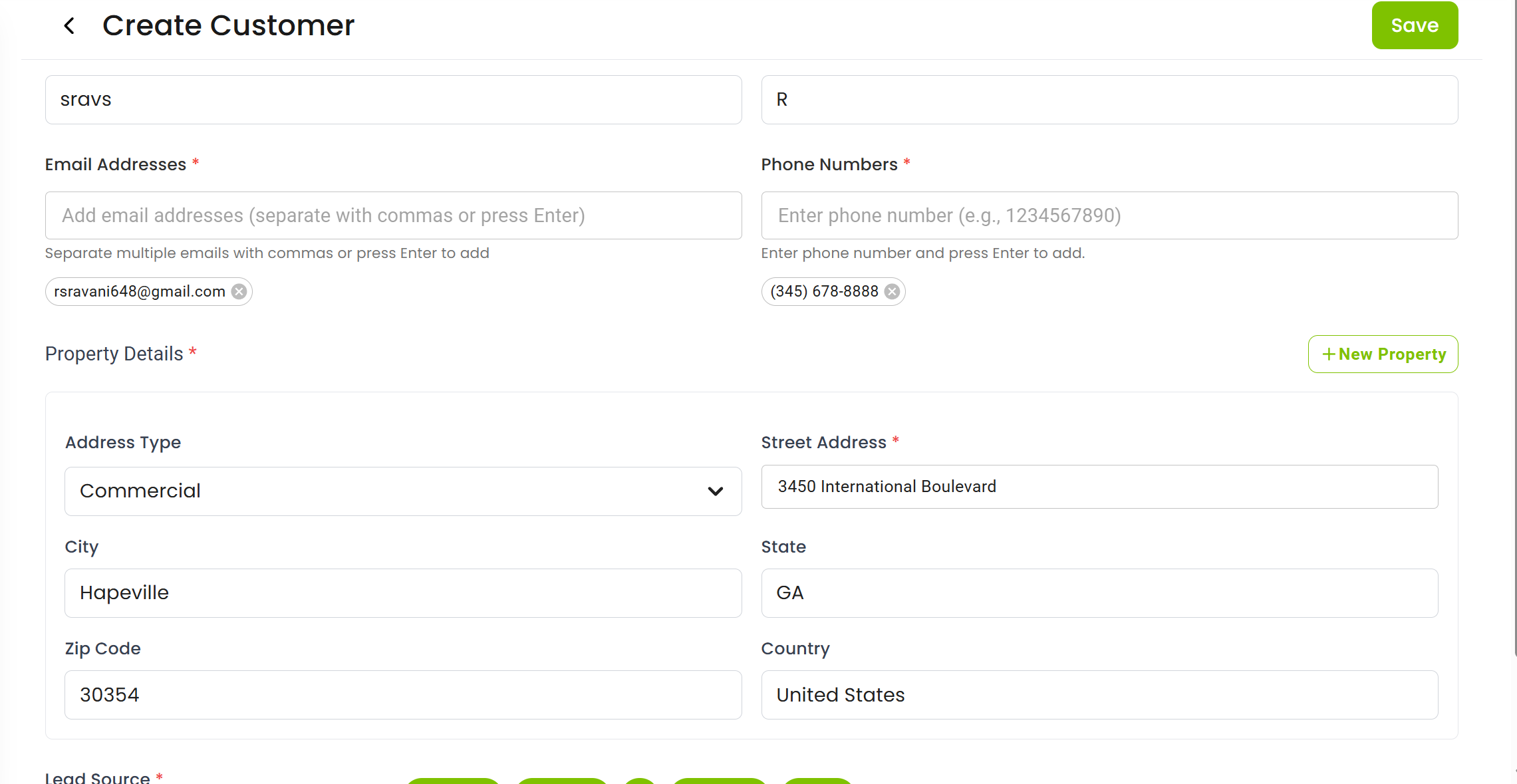Add a new property with the plus button
This screenshot has height=784, width=1517.
click(x=1383, y=354)
